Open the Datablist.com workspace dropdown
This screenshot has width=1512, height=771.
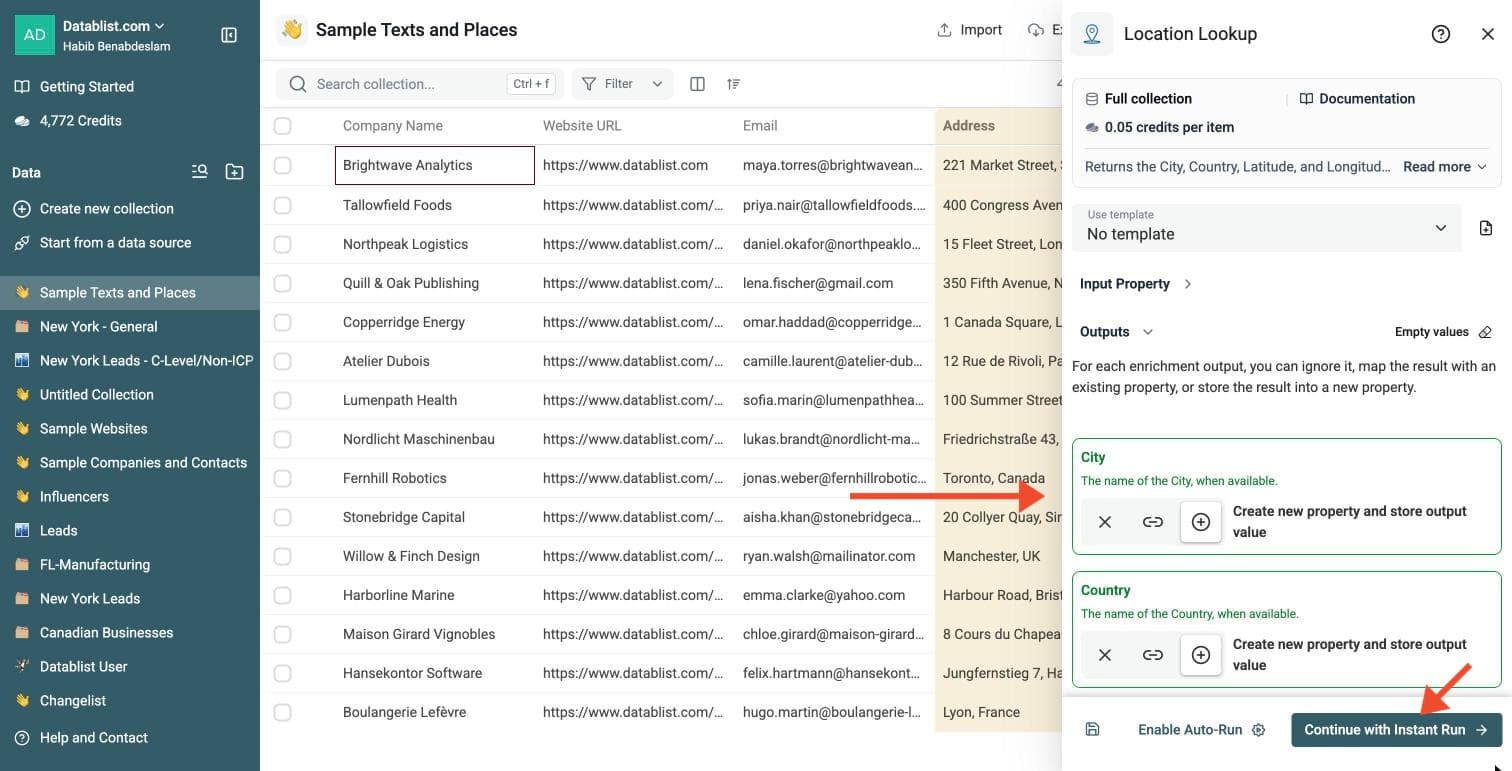[114, 26]
